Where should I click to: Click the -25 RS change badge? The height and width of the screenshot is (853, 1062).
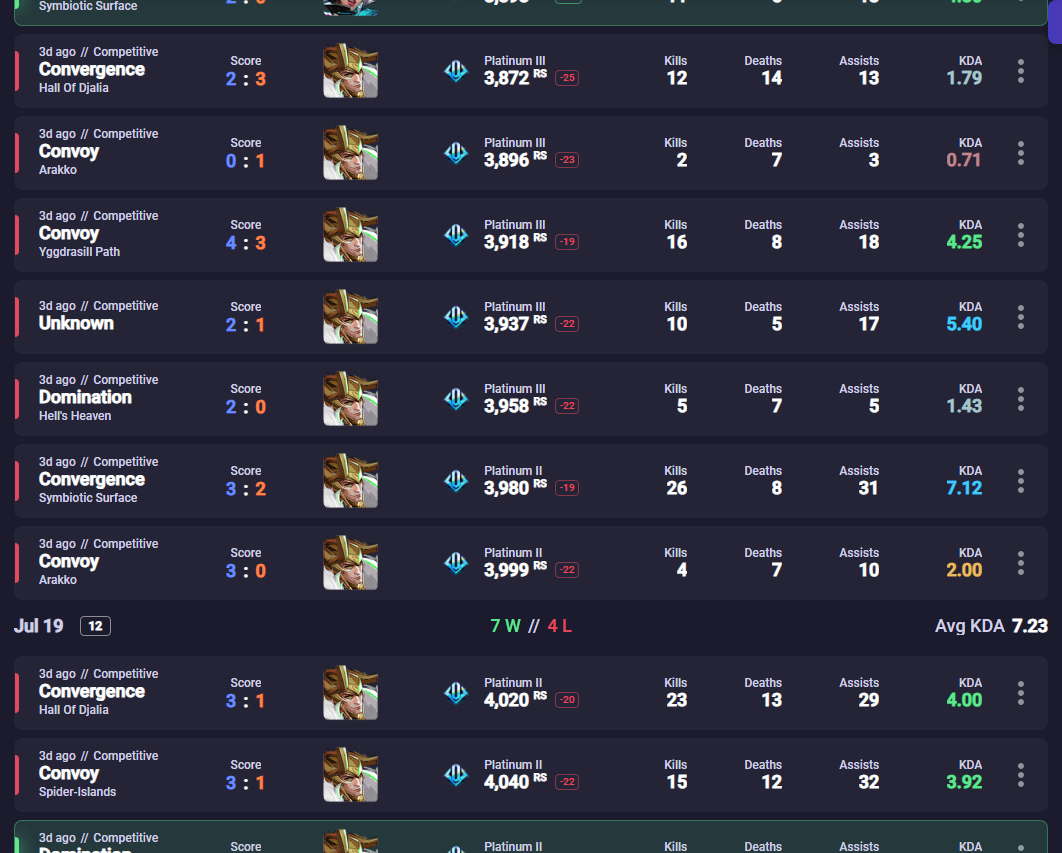(567, 78)
